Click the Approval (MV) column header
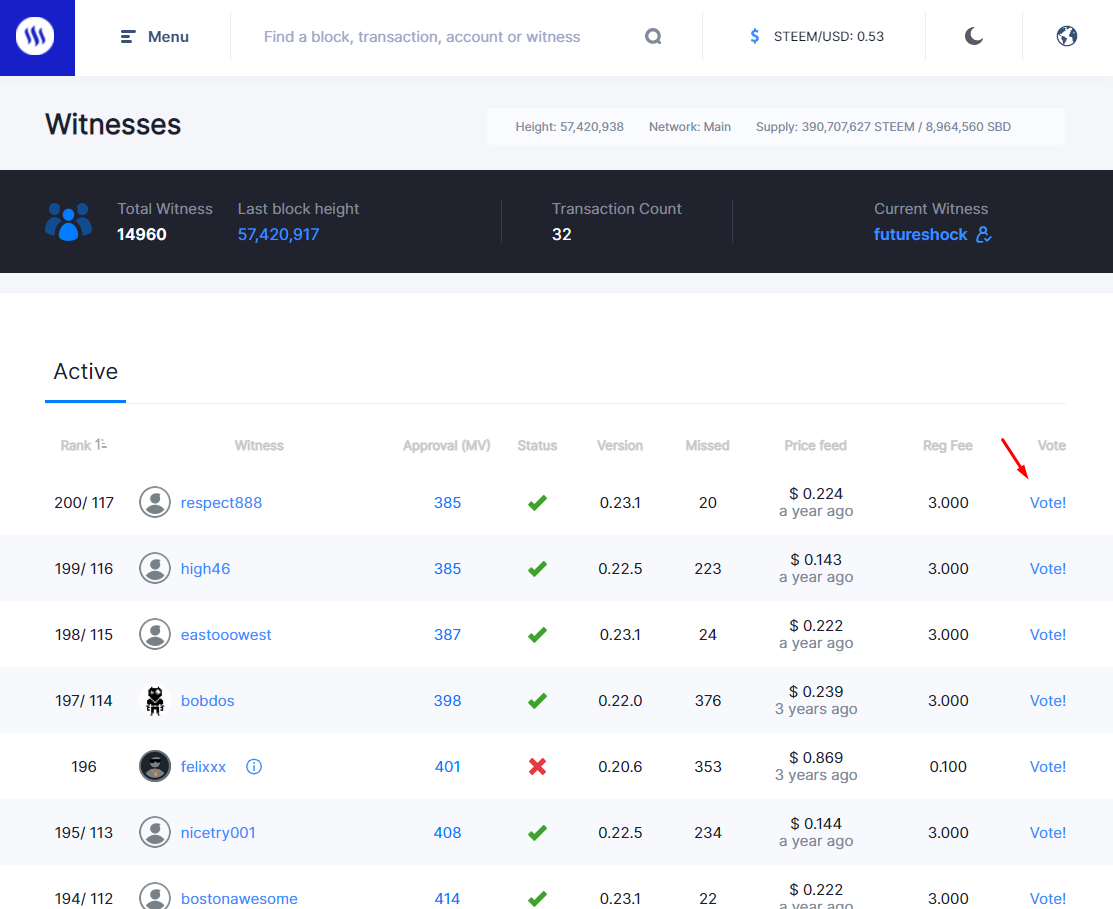This screenshot has width=1113, height=909. point(446,446)
